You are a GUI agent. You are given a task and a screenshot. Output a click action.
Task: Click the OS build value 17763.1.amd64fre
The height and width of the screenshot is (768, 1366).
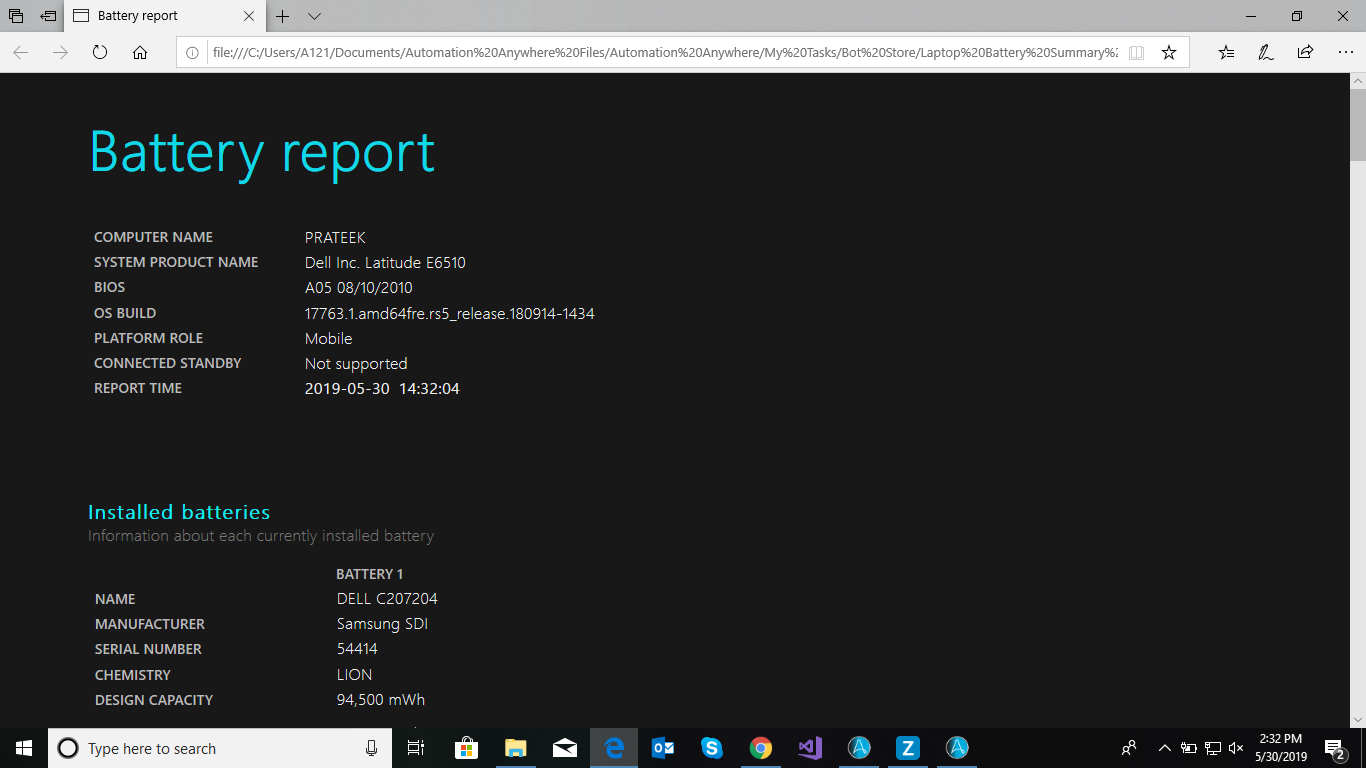[450, 314]
